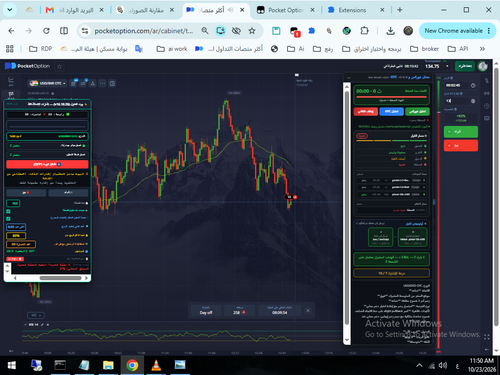Click the trade time field showing 00:02:45

457,85
